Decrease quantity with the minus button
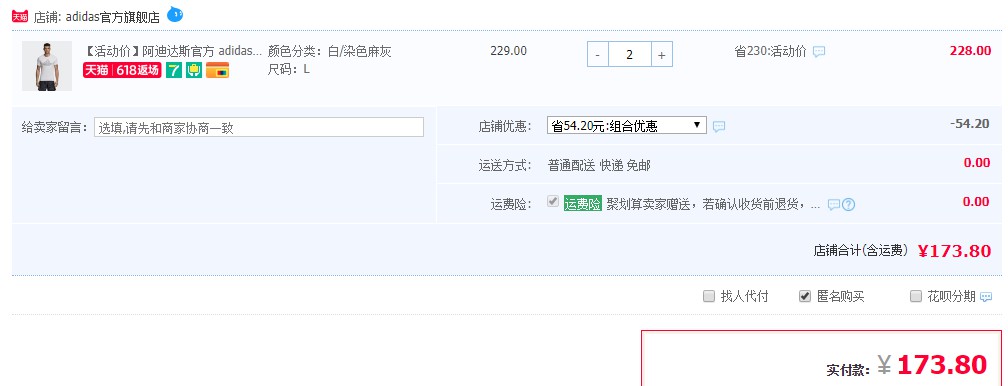 (598, 55)
